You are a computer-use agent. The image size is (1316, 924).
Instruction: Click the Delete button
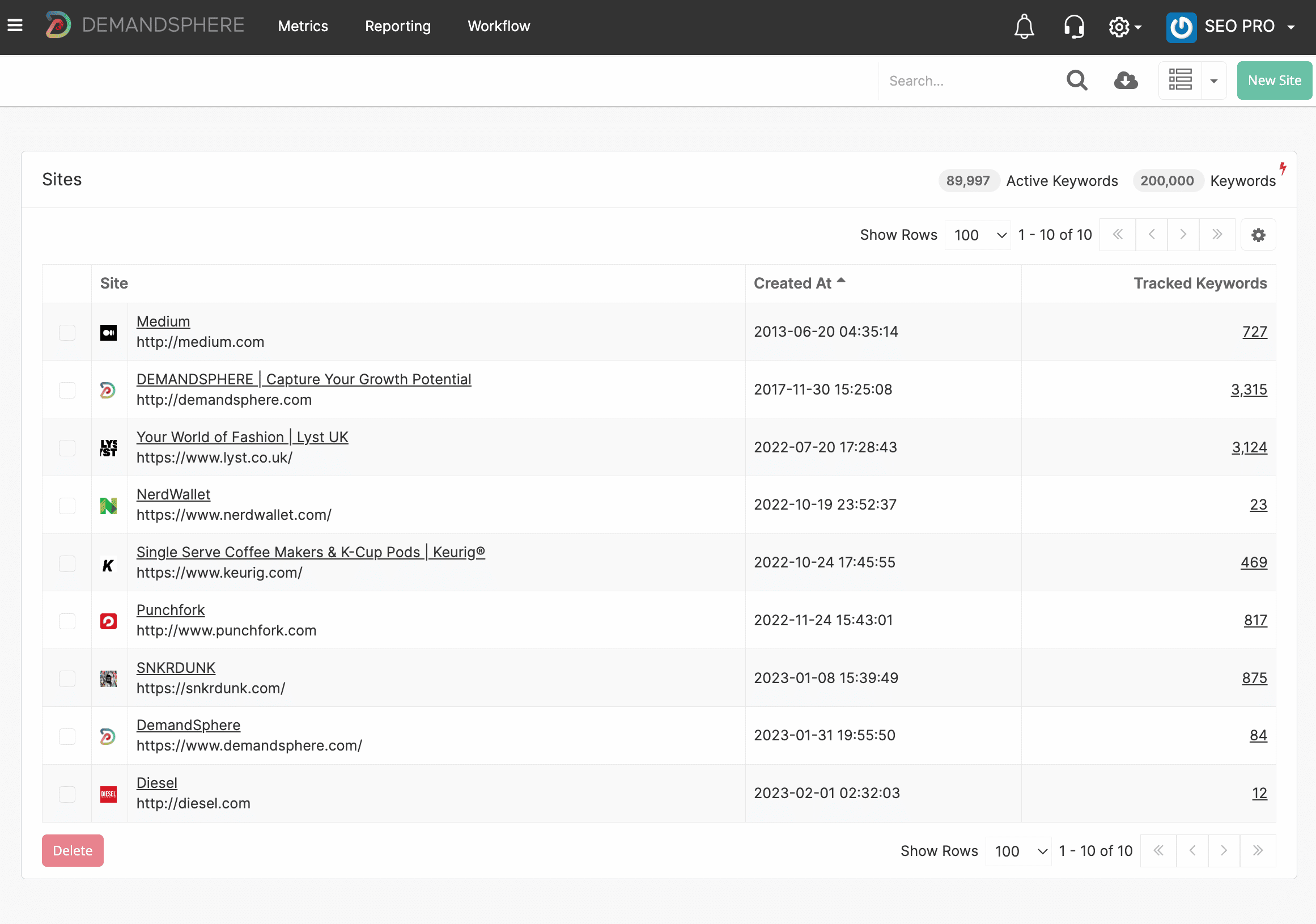click(x=73, y=851)
